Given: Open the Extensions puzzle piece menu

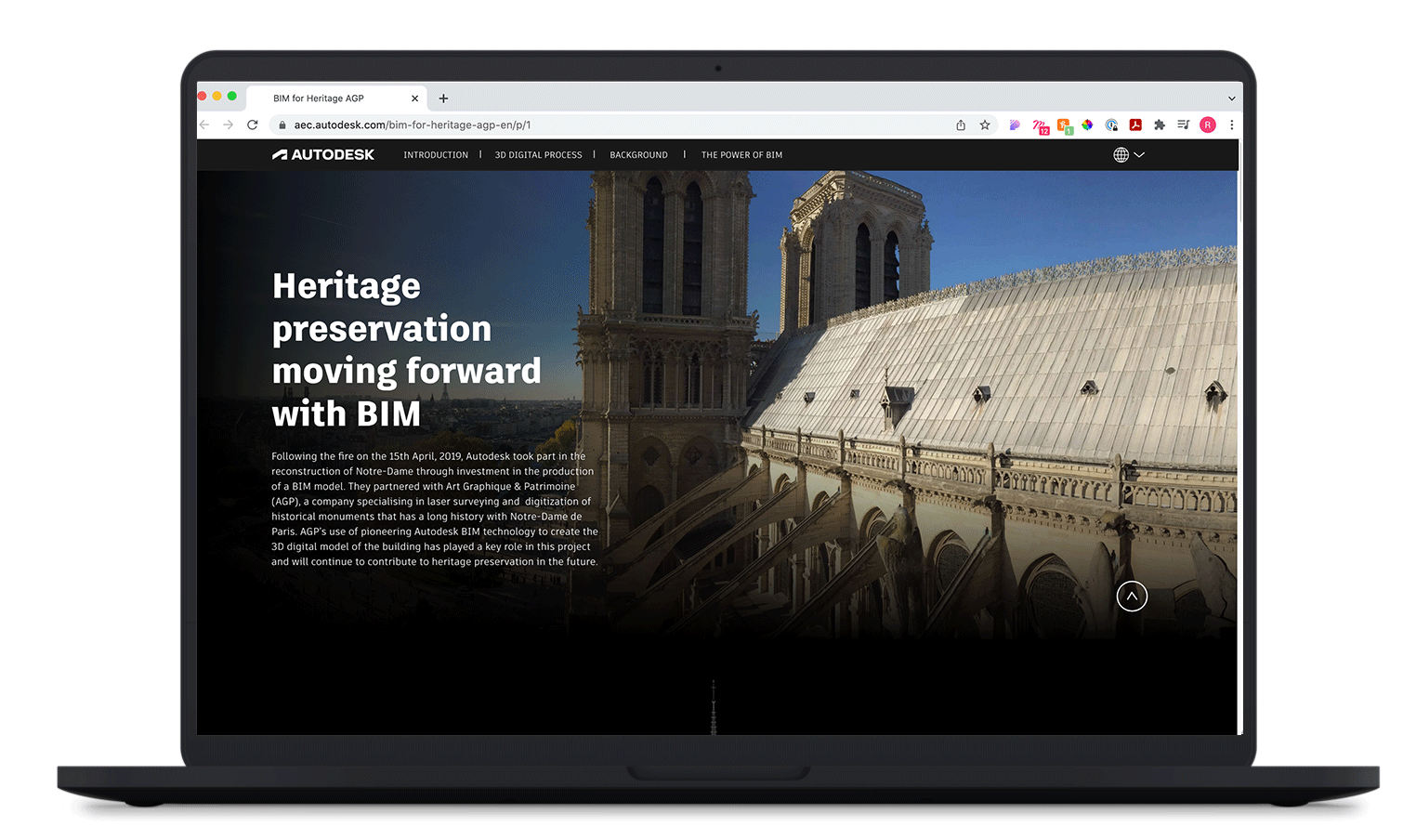Looking at the screenshot, I should (1160, 125).
